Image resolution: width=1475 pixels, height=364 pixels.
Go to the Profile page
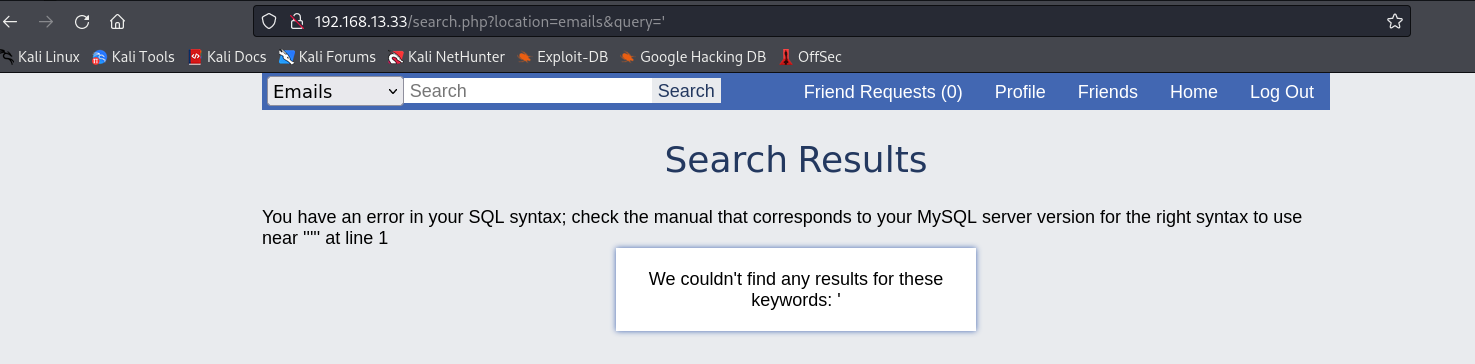1020,92
